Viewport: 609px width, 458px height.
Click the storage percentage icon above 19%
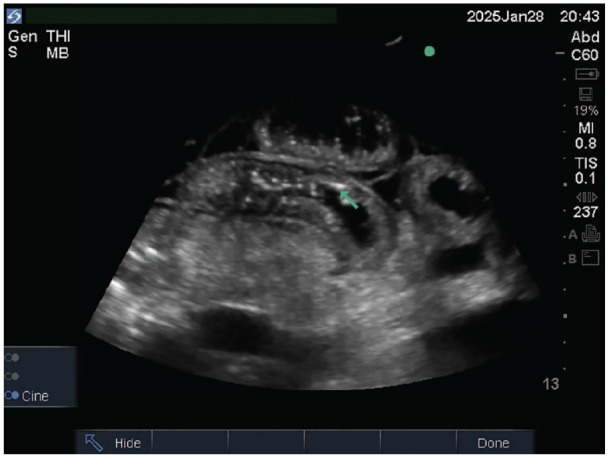click(585, 94)
